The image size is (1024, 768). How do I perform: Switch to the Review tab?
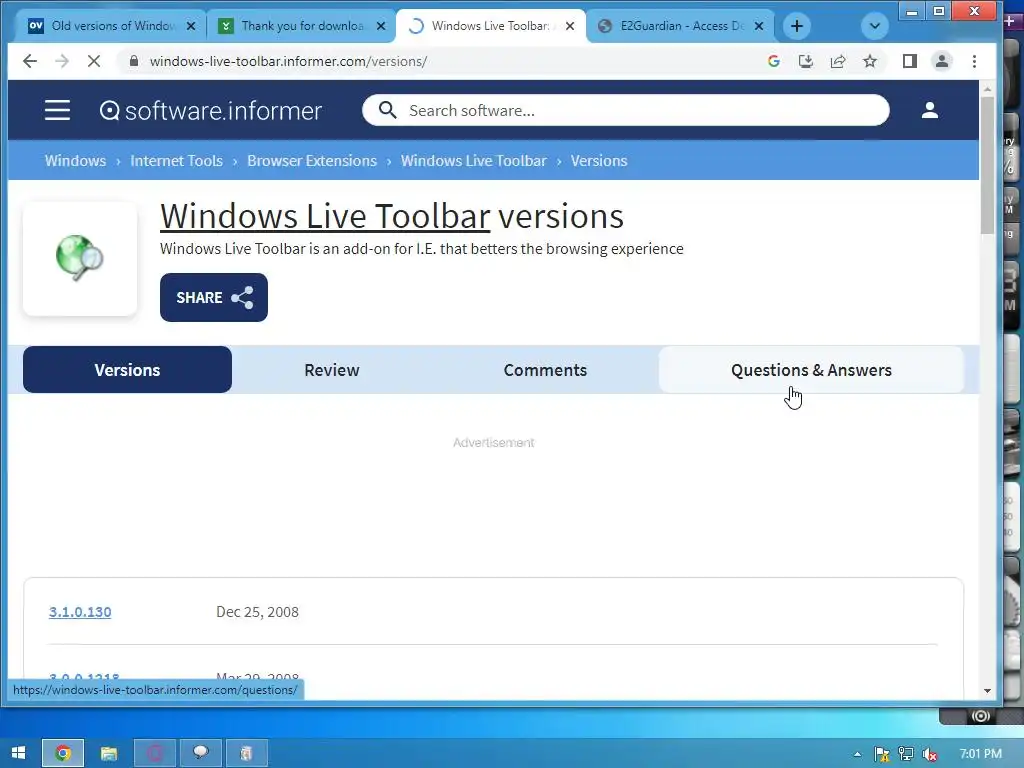[332, 370]
